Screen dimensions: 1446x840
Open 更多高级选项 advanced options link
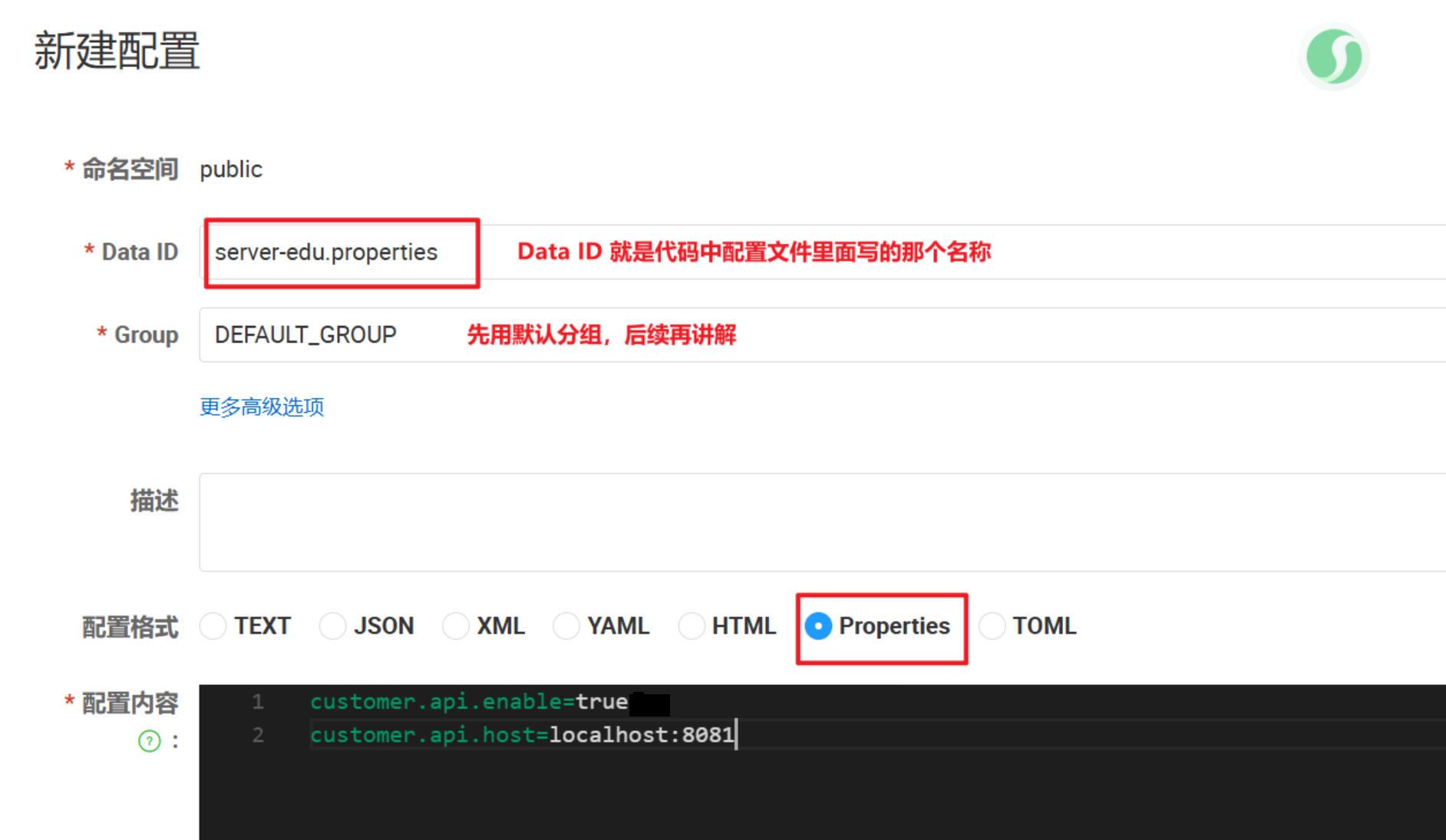[x=262, y=407]
